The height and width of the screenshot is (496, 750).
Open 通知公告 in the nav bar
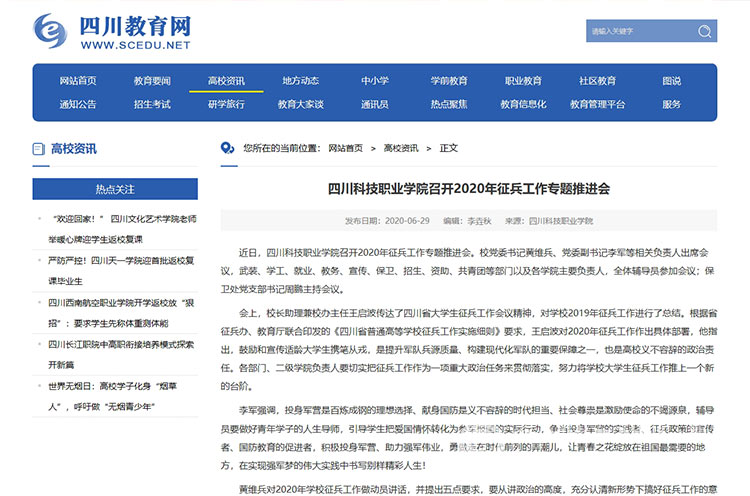coord(78,104)
